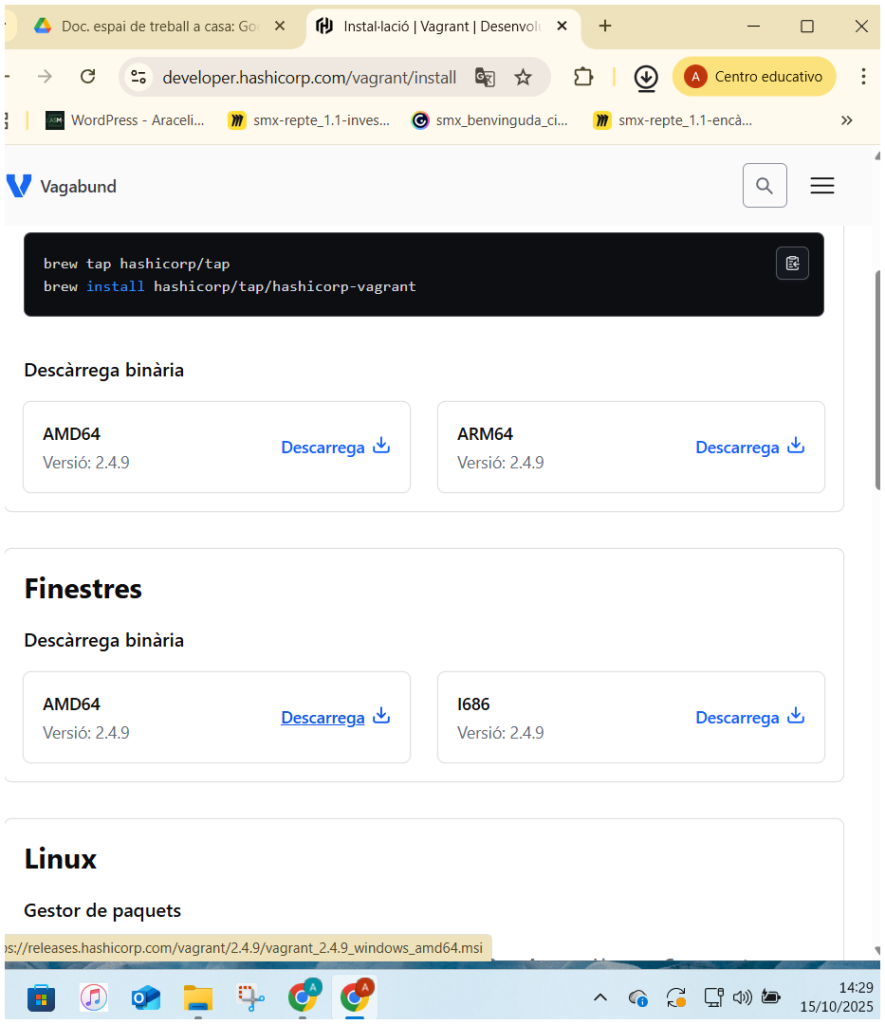Click the translate page icon in address bar

click(x=485, y=77)
